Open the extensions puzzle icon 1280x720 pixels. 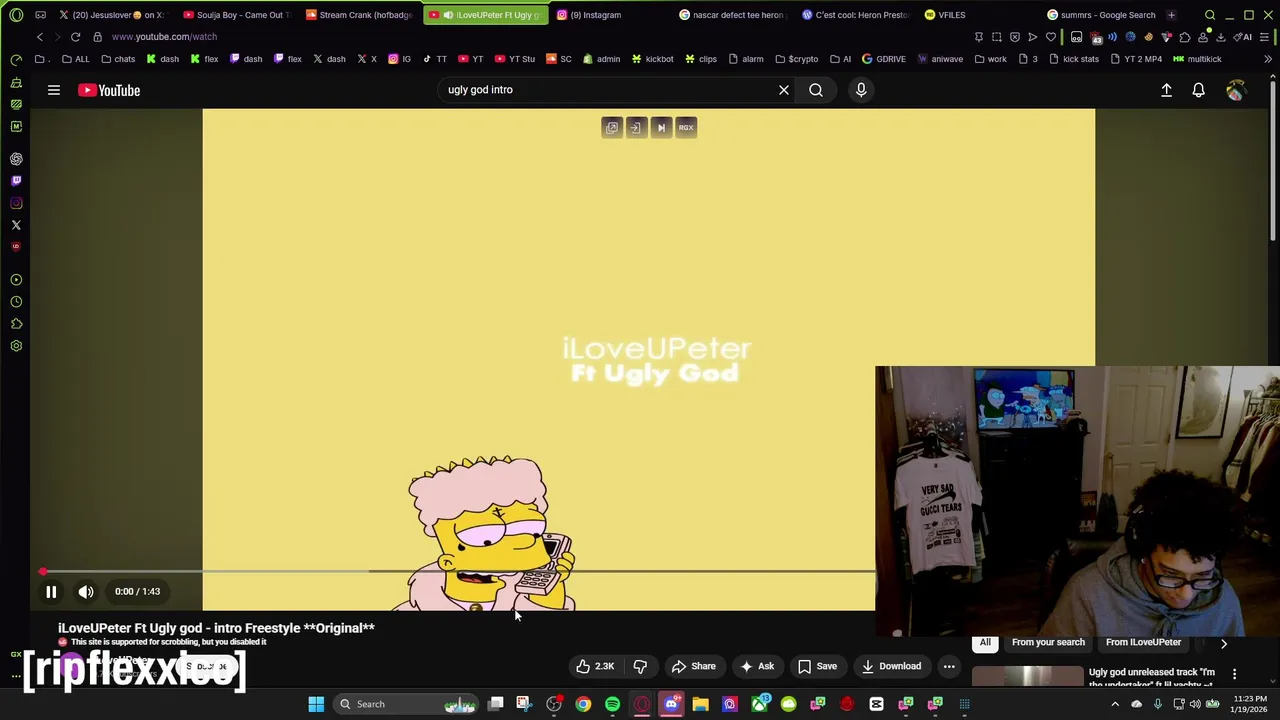(1185, 37)
